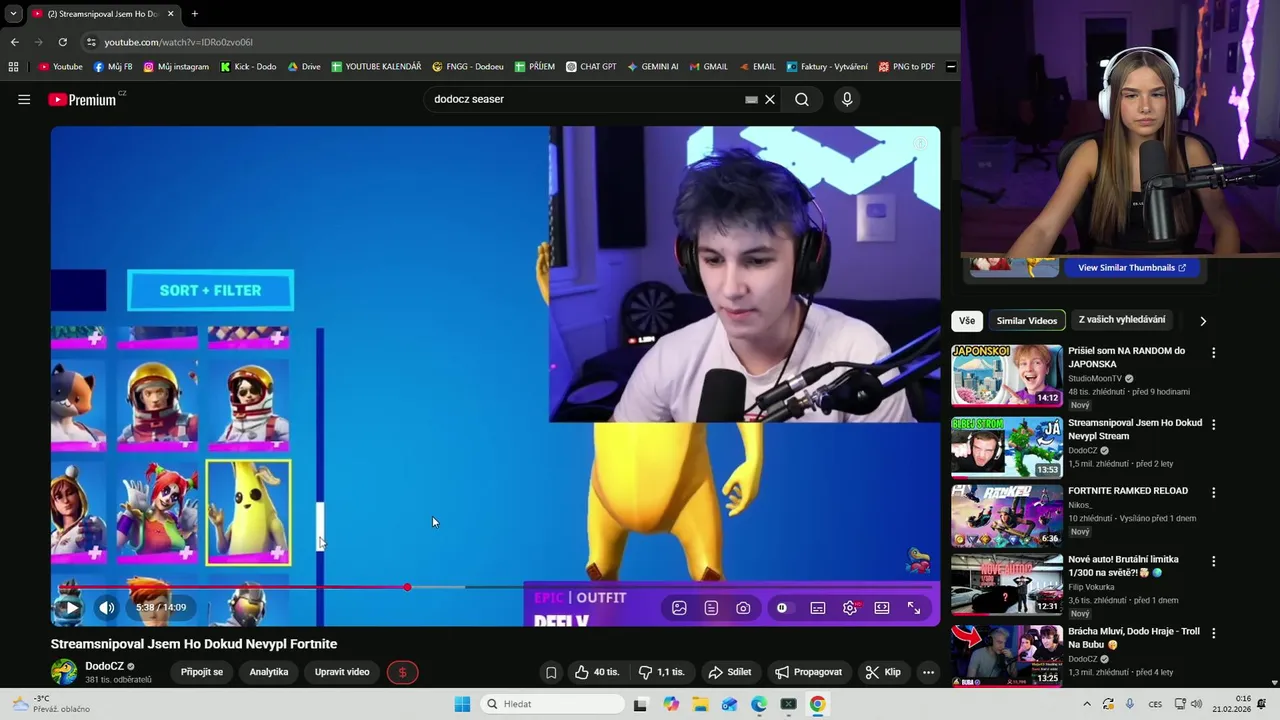1280x720 pixels.
Task: Go to YouTube Premium home logo
Action: (82, 99)
